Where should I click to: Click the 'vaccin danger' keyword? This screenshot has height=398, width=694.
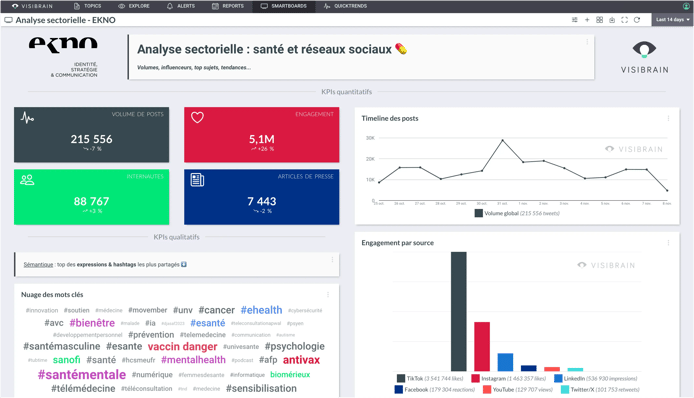[182, 346]
